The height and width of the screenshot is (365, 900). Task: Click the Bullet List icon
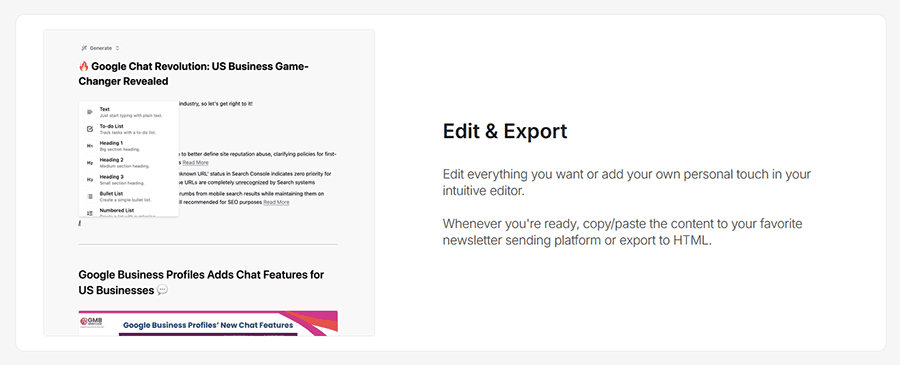point(90,196)
